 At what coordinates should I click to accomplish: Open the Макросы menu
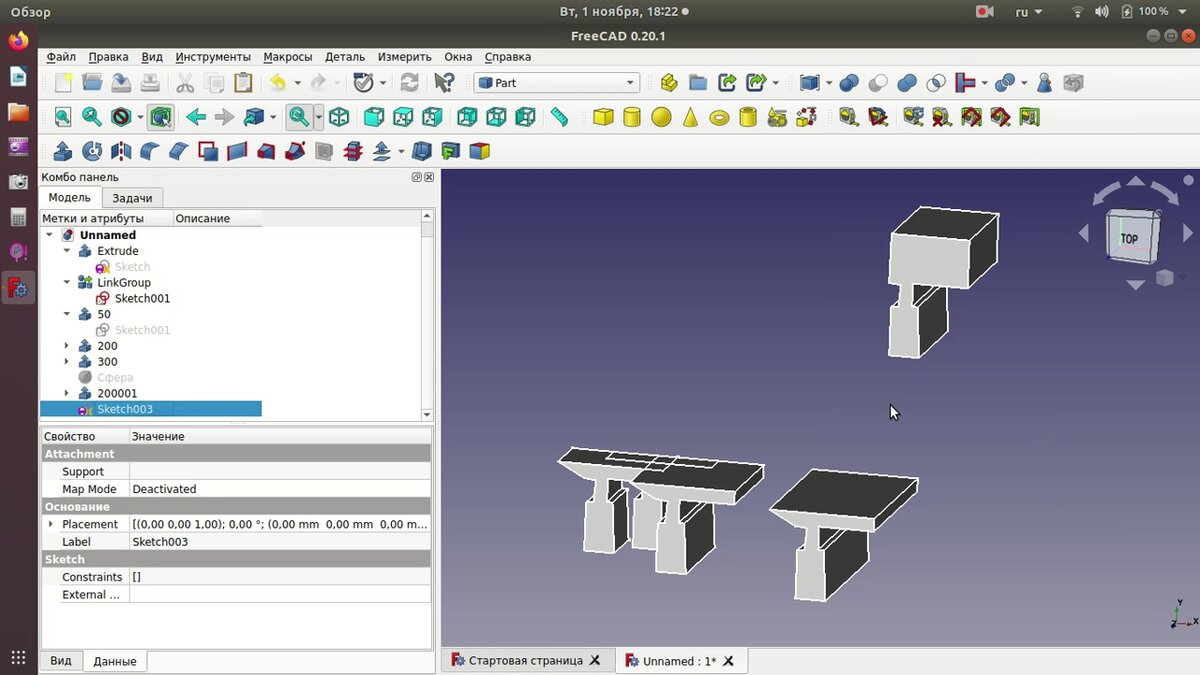288,57
